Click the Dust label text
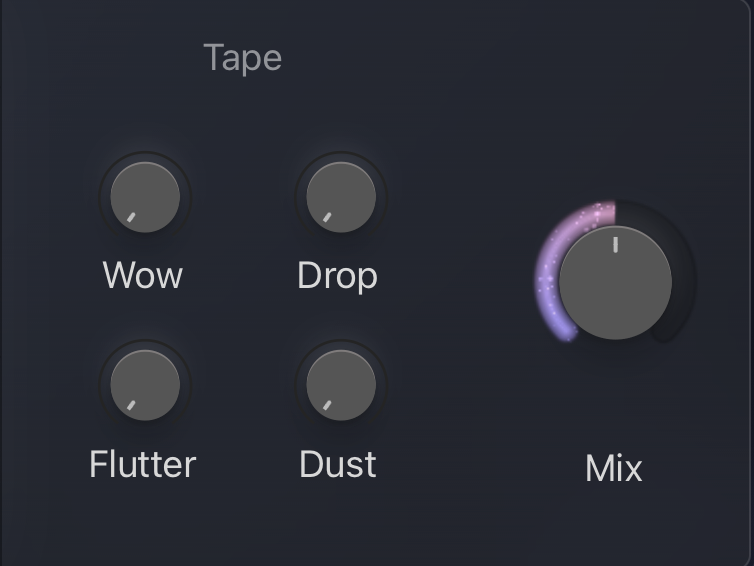754x566 pixels. click(x=338, y=464)
